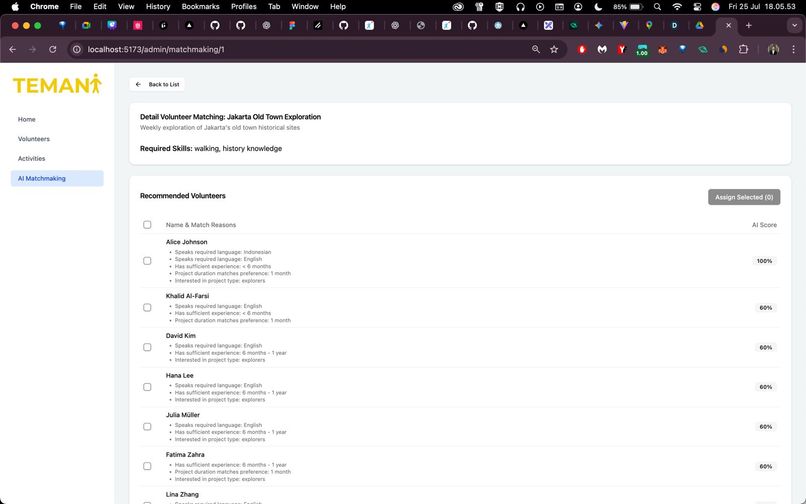Click Assign Selected (0) button
Image resolution: width=806 pixels, height=504 pixels.
tap(744, 197)
